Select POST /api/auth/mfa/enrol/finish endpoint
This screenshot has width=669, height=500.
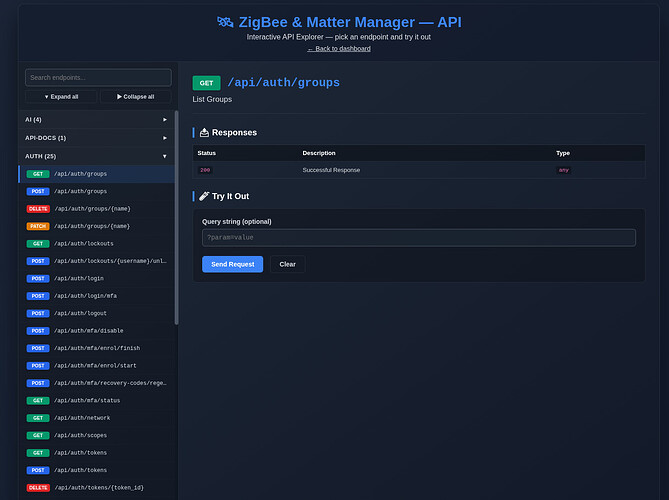[x=96, y=348]
